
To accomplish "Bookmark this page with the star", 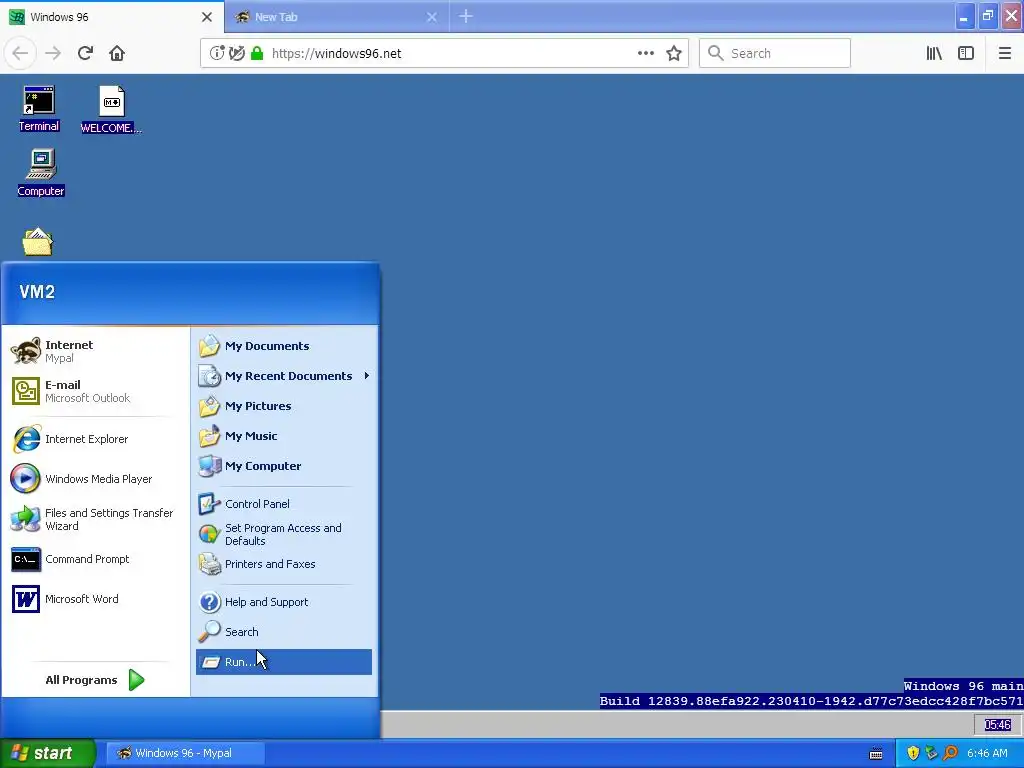I will (674, 53).
